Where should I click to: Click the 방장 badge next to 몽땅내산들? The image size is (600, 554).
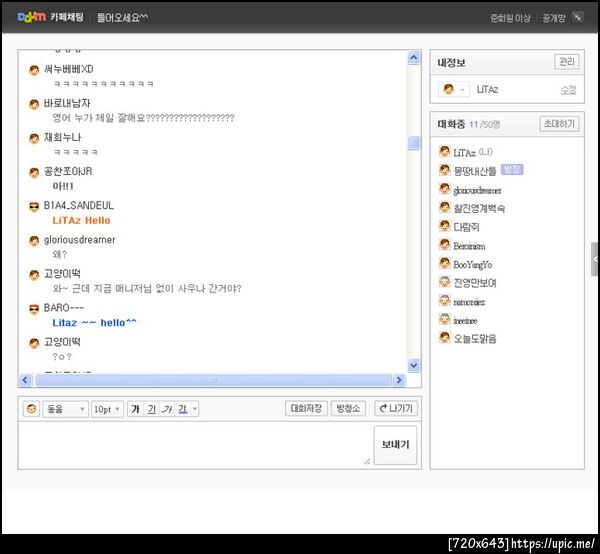(512, 169)
